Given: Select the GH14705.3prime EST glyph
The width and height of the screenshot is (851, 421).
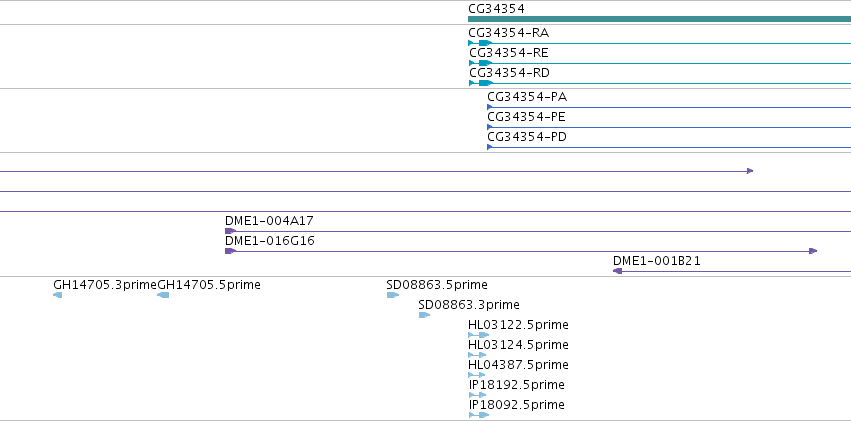Looking at the screenshot, I should pos(58,295).
